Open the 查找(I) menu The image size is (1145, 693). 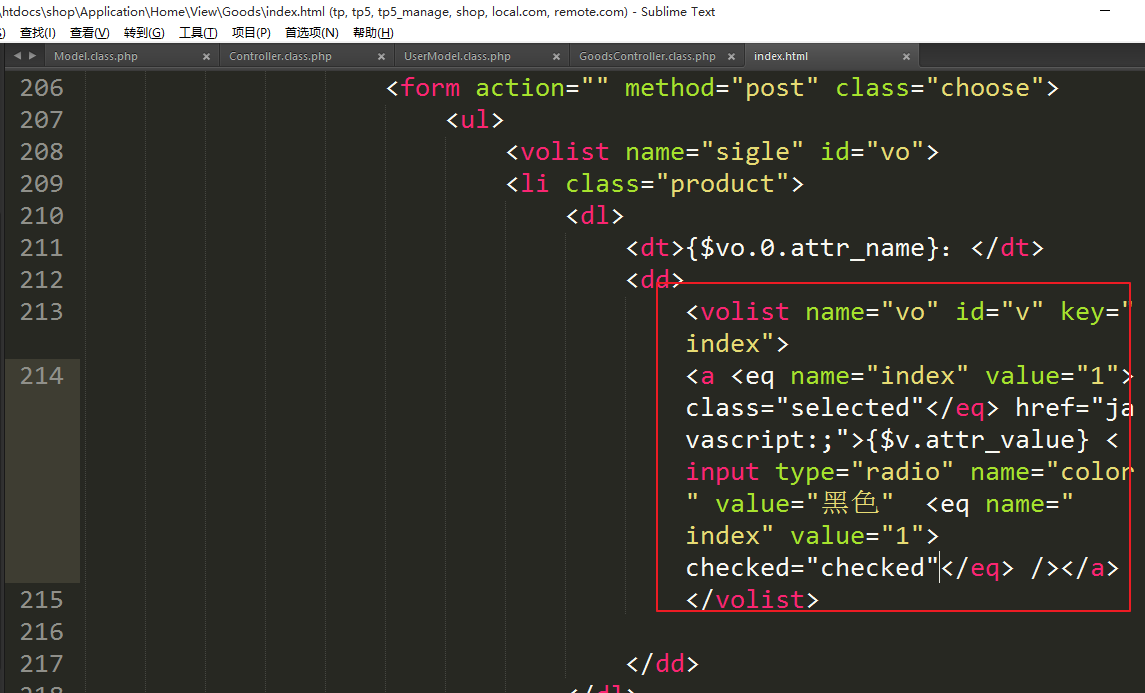(x=38, y=33)
